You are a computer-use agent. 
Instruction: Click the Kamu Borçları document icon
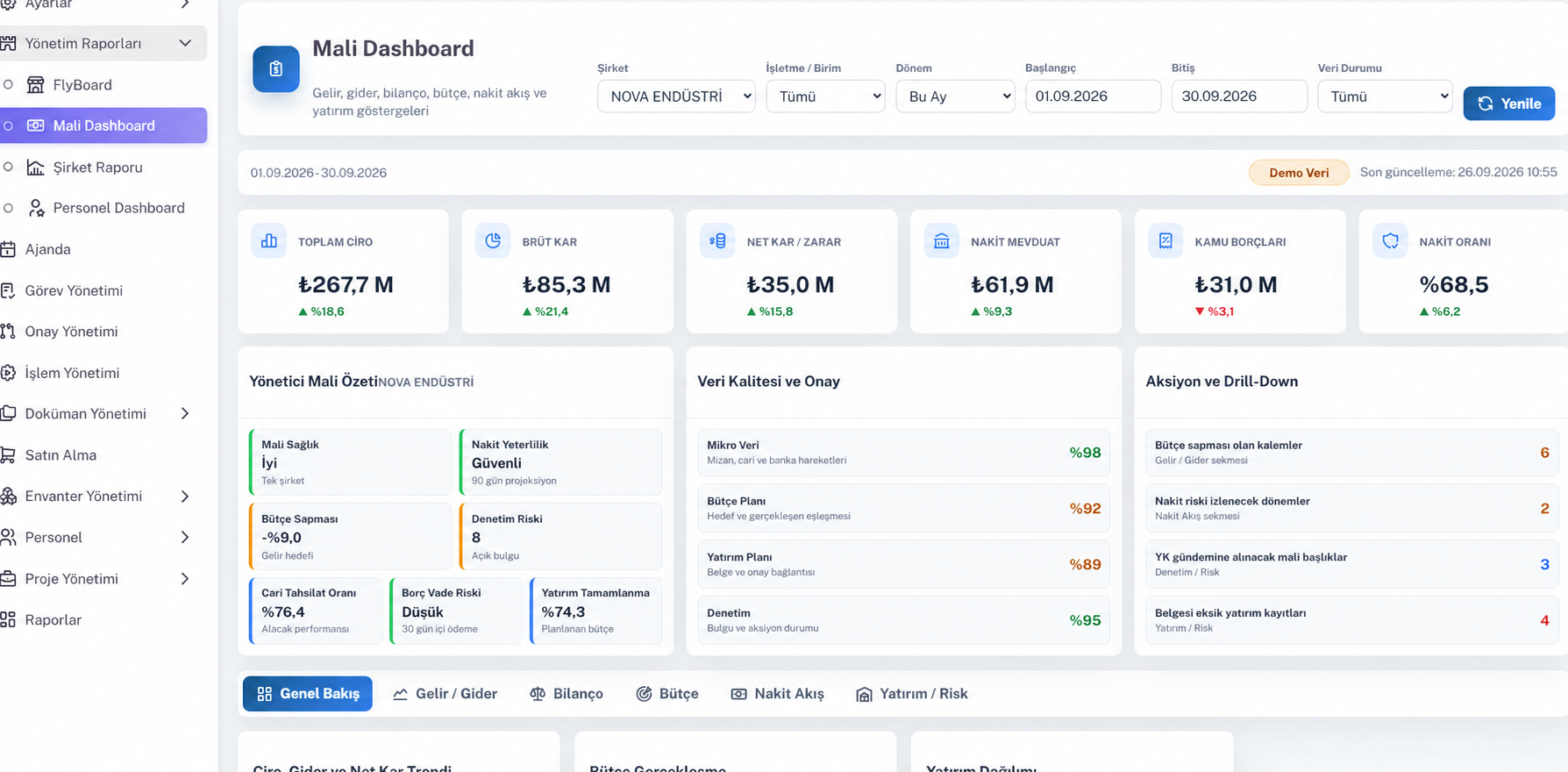click(x=1165, y=241)
